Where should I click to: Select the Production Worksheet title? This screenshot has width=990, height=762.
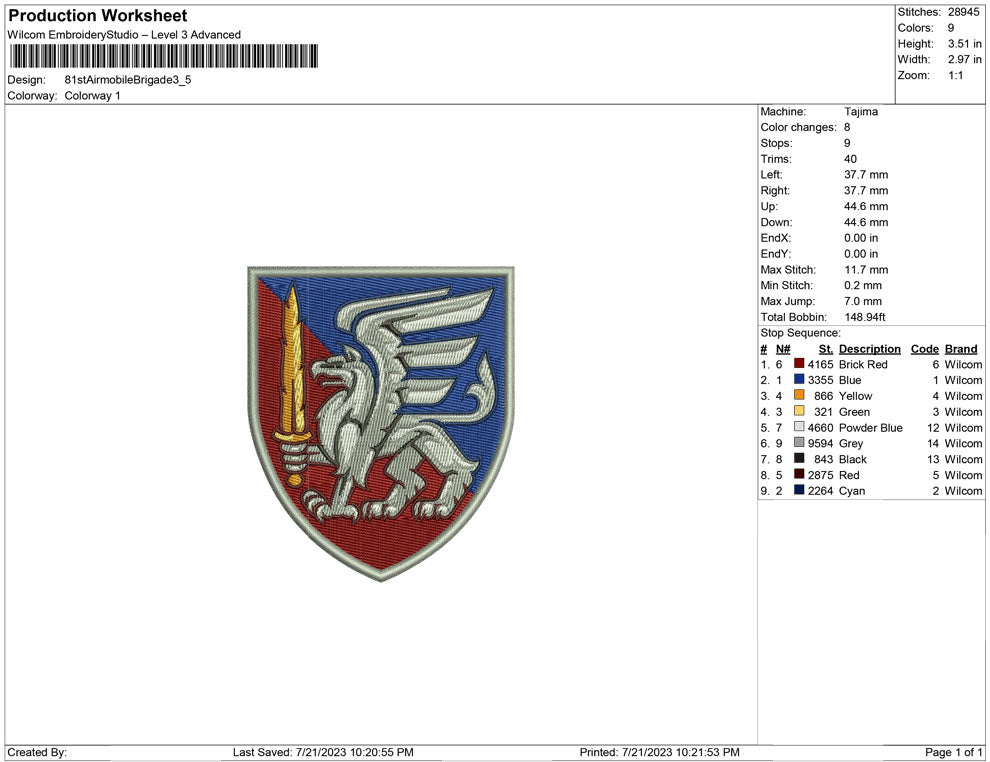[x=98, y=16]
